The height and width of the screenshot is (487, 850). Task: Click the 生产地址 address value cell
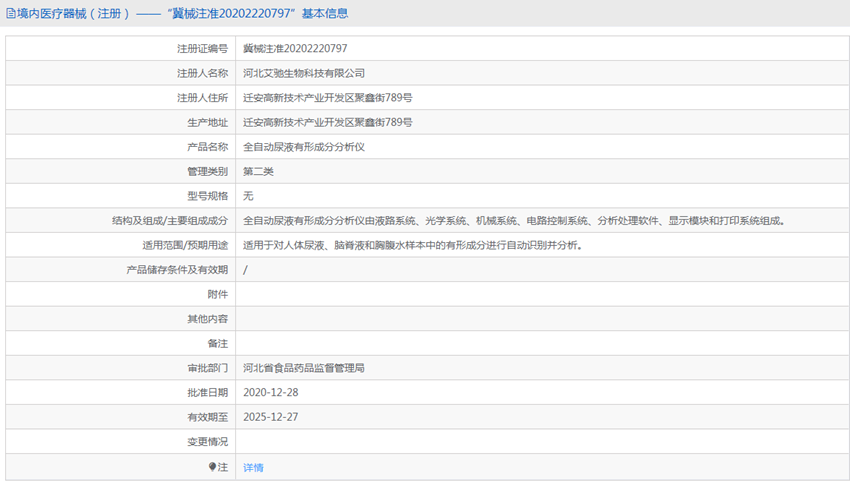coord(542,122)
